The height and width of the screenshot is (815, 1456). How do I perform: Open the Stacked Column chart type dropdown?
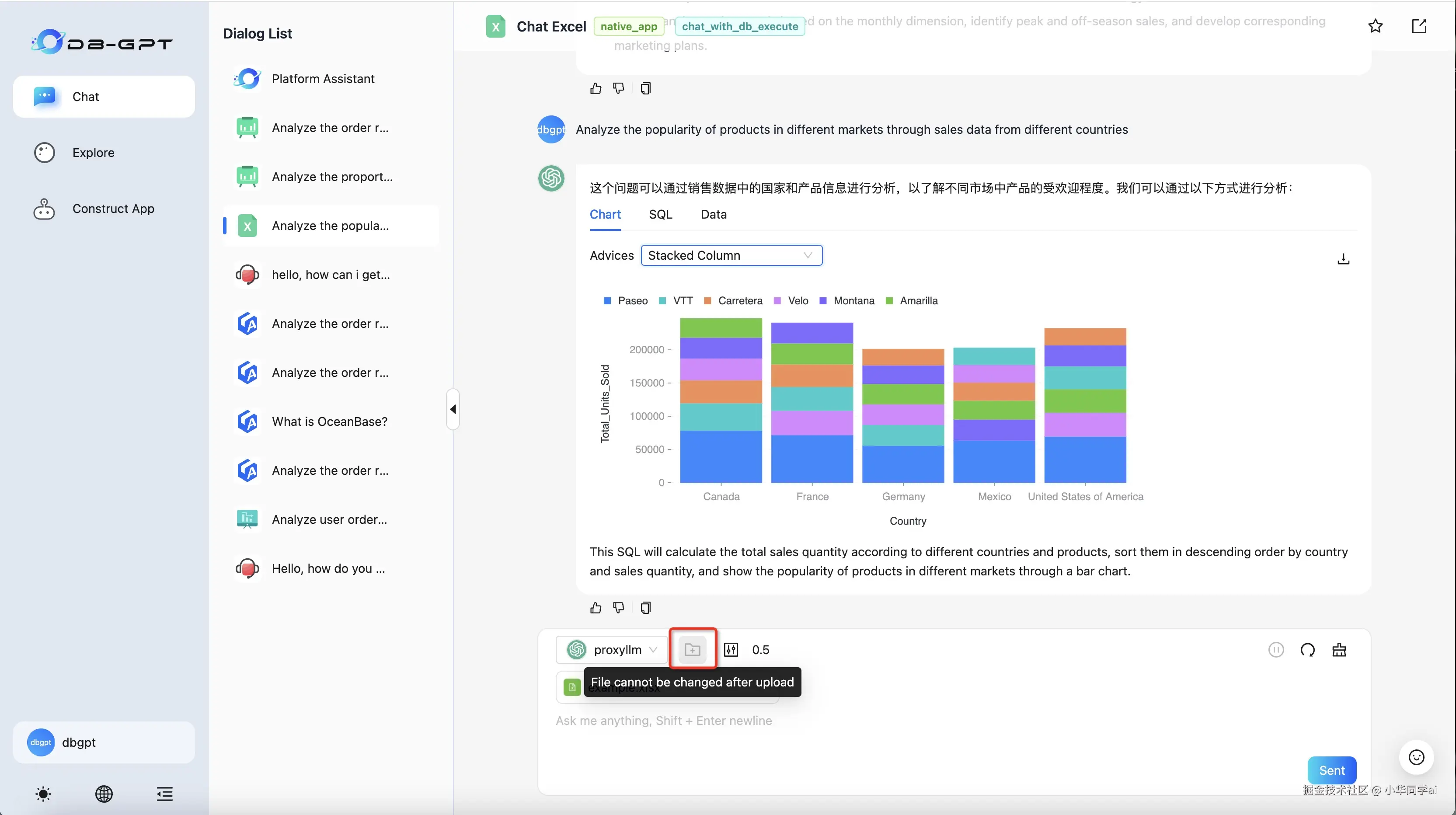(731, 255)
